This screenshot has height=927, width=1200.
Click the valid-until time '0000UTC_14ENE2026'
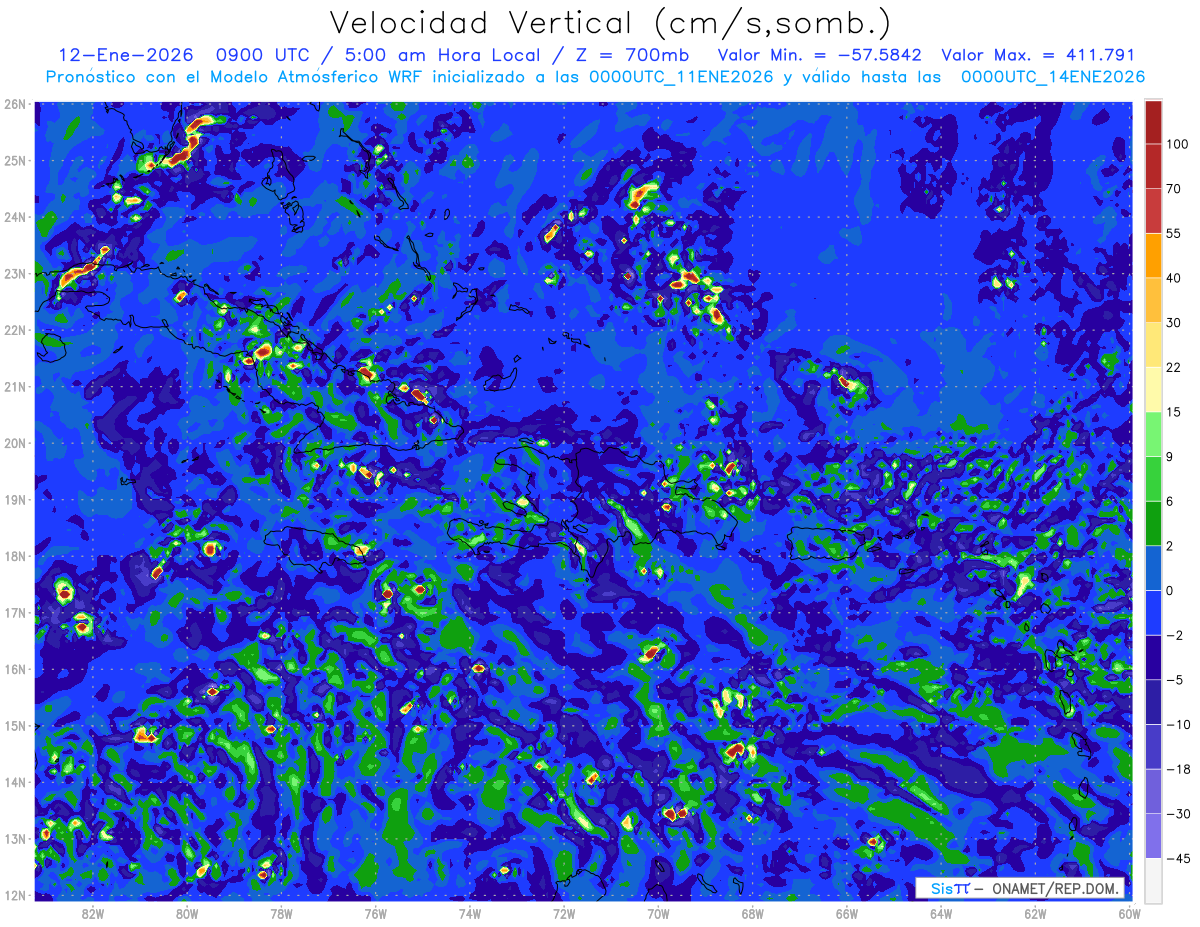tap(1053, 77)
